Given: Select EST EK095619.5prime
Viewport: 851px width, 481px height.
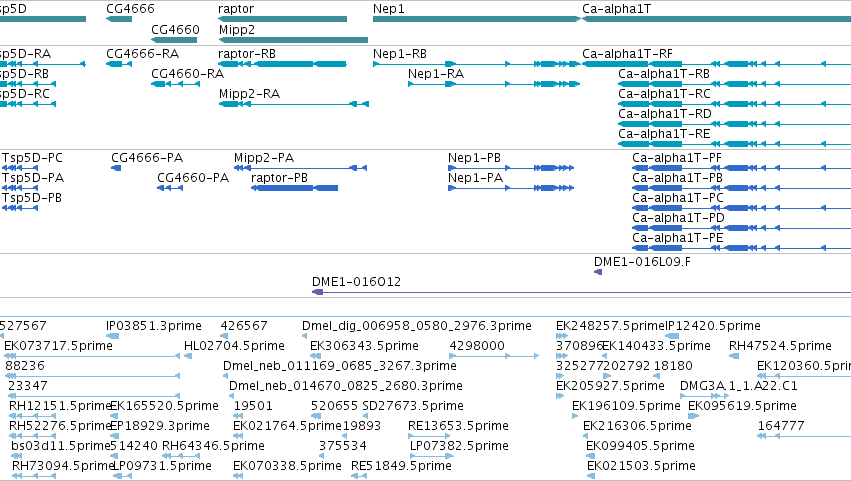Looking at the screenshot, I should coord(742,407).
